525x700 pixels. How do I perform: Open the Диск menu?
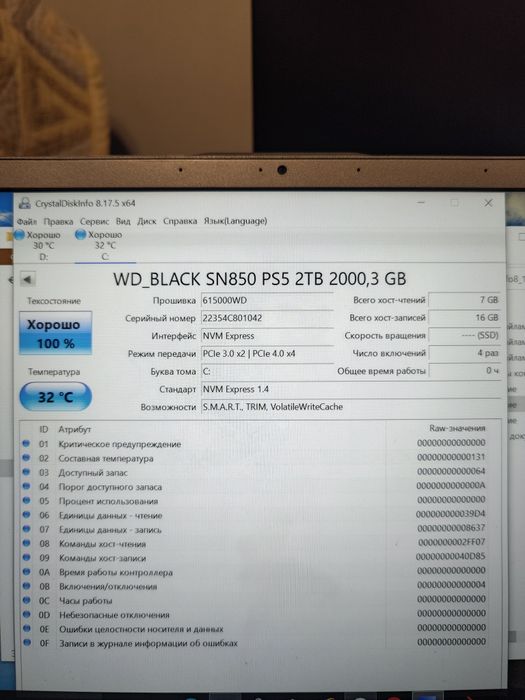coord(146,221)
